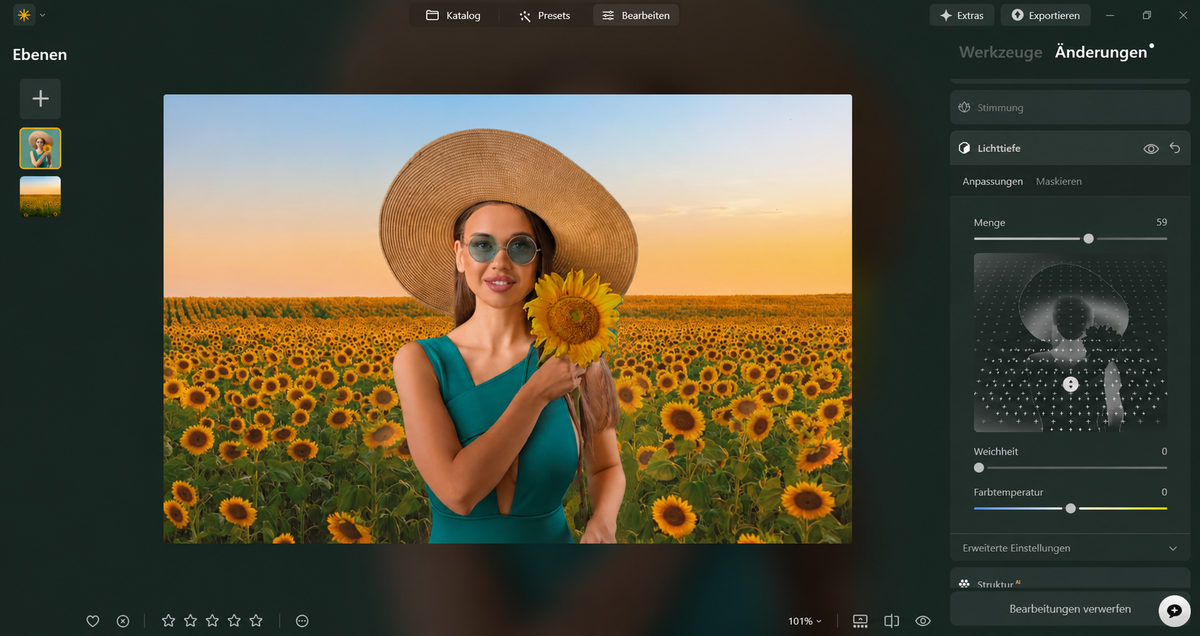Screen dimensions: 1200x636
Task: Click the Bearbeiten sliders icon
Action: (608, 16)
